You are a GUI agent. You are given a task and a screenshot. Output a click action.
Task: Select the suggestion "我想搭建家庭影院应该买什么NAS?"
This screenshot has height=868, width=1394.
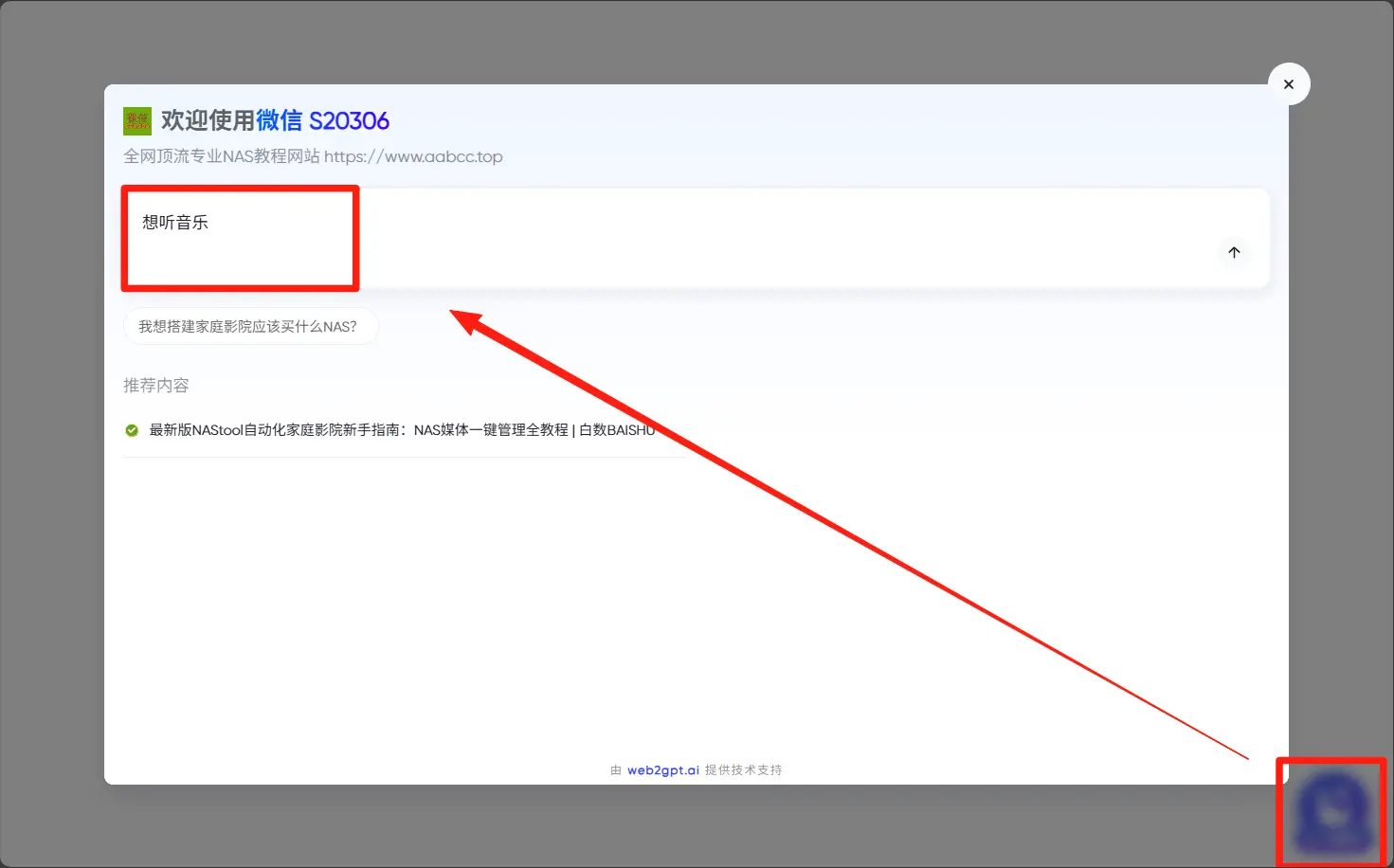pyautogui.click(x=249, y=327)
